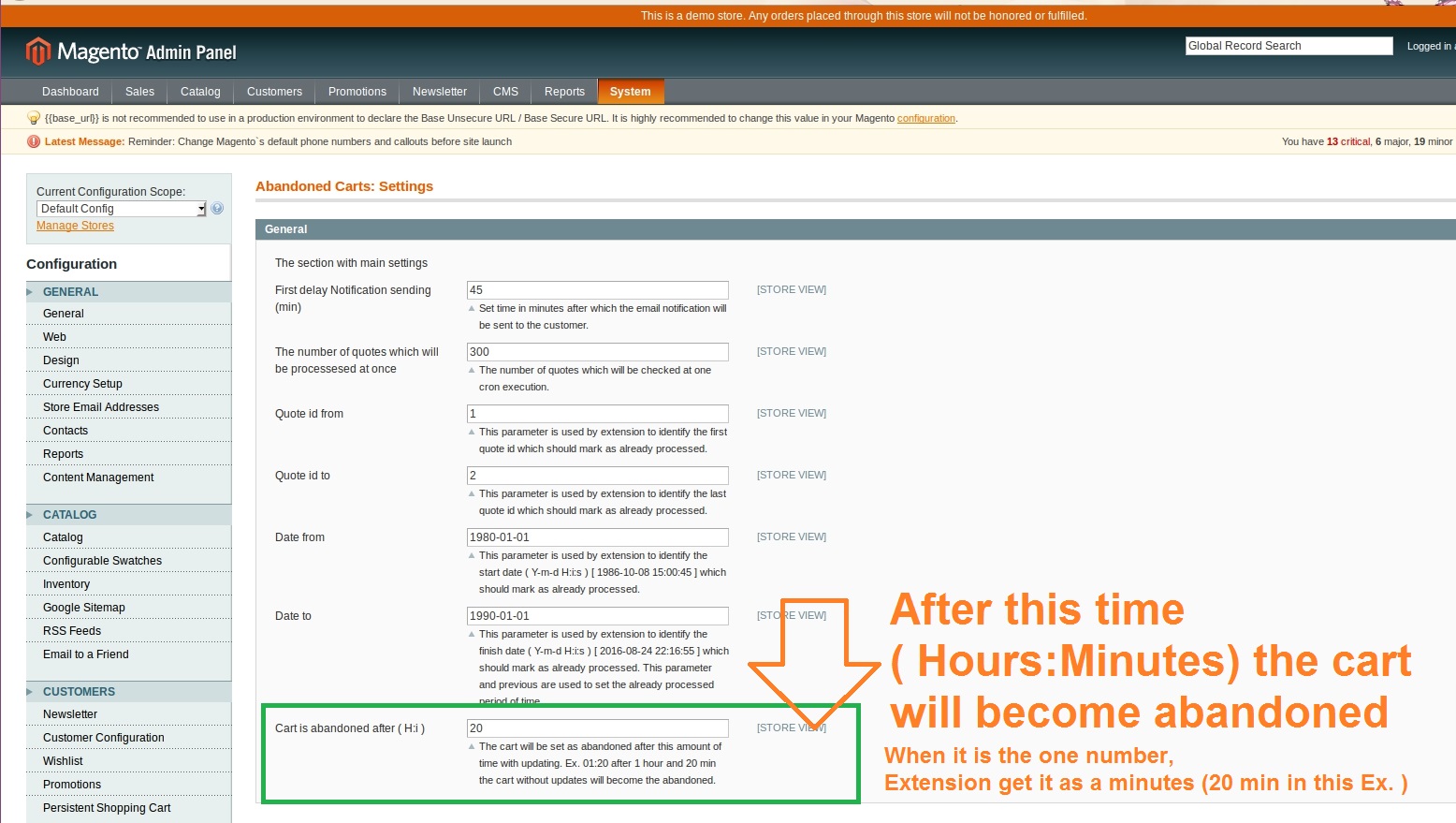Open Catalog in the configuration sidebar
The height and width of the screenshot is (823, 1456).
[x=63, y=537]
